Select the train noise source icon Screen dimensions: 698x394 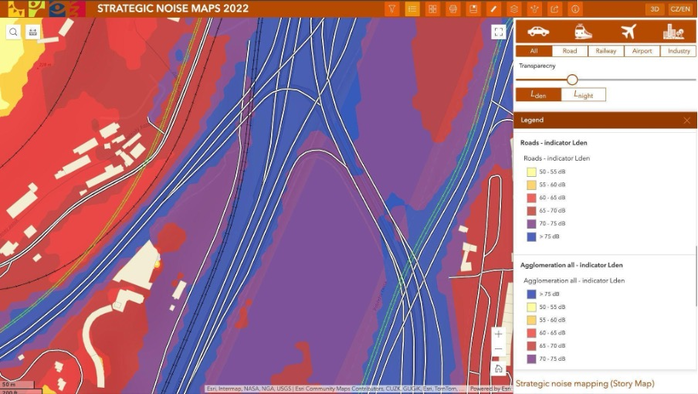point(583,32)
